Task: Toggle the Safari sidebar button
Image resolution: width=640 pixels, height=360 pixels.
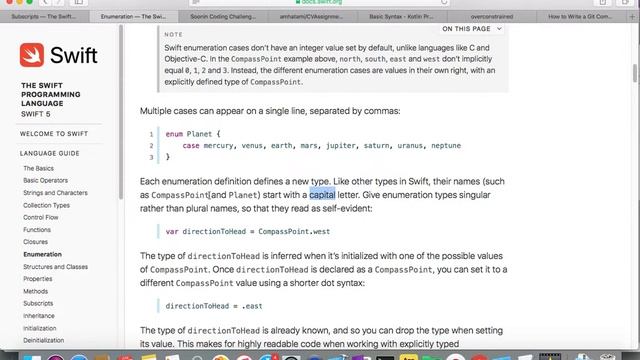Action: coord(78,2)
